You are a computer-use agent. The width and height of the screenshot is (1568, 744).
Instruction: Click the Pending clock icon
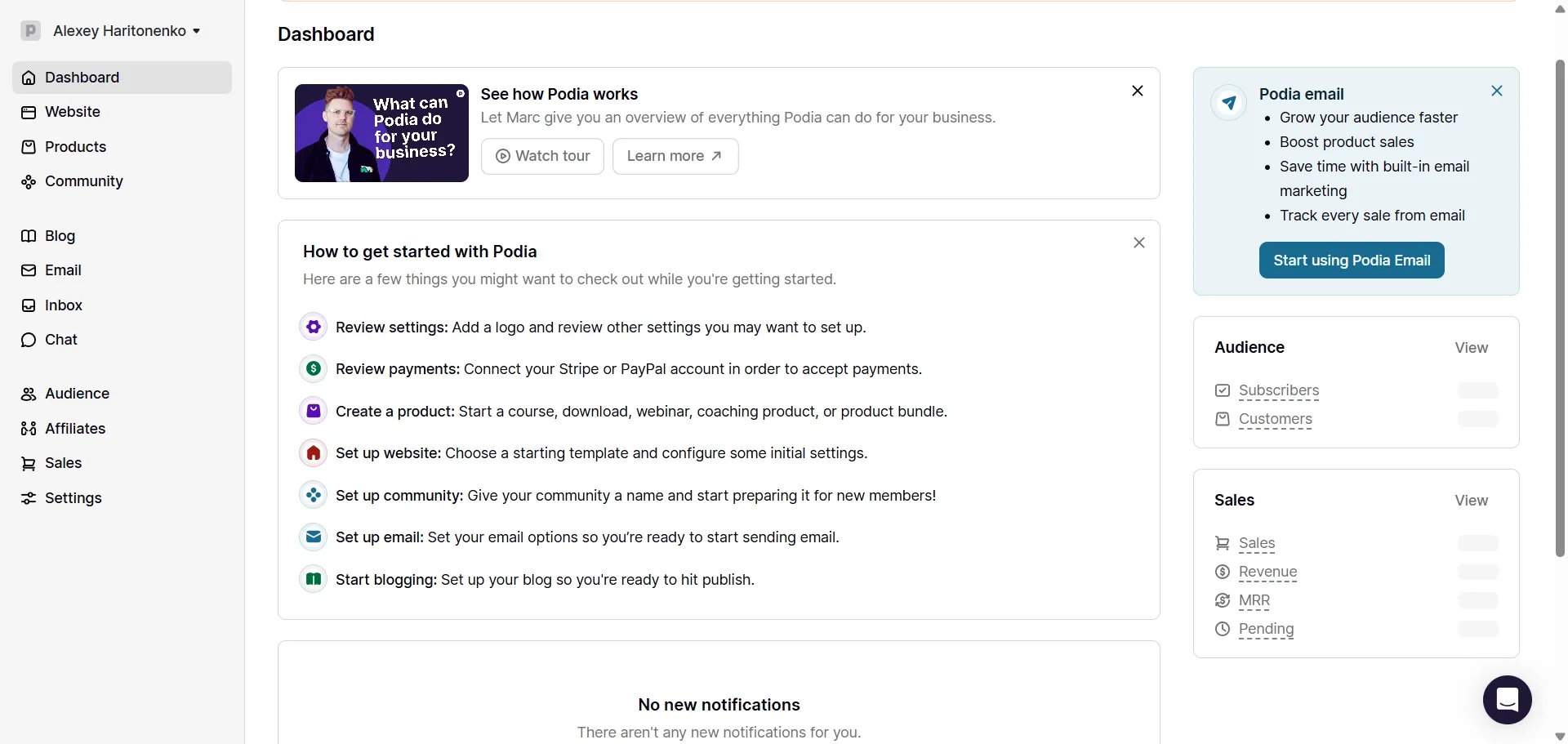click(x=1223, y=629)
